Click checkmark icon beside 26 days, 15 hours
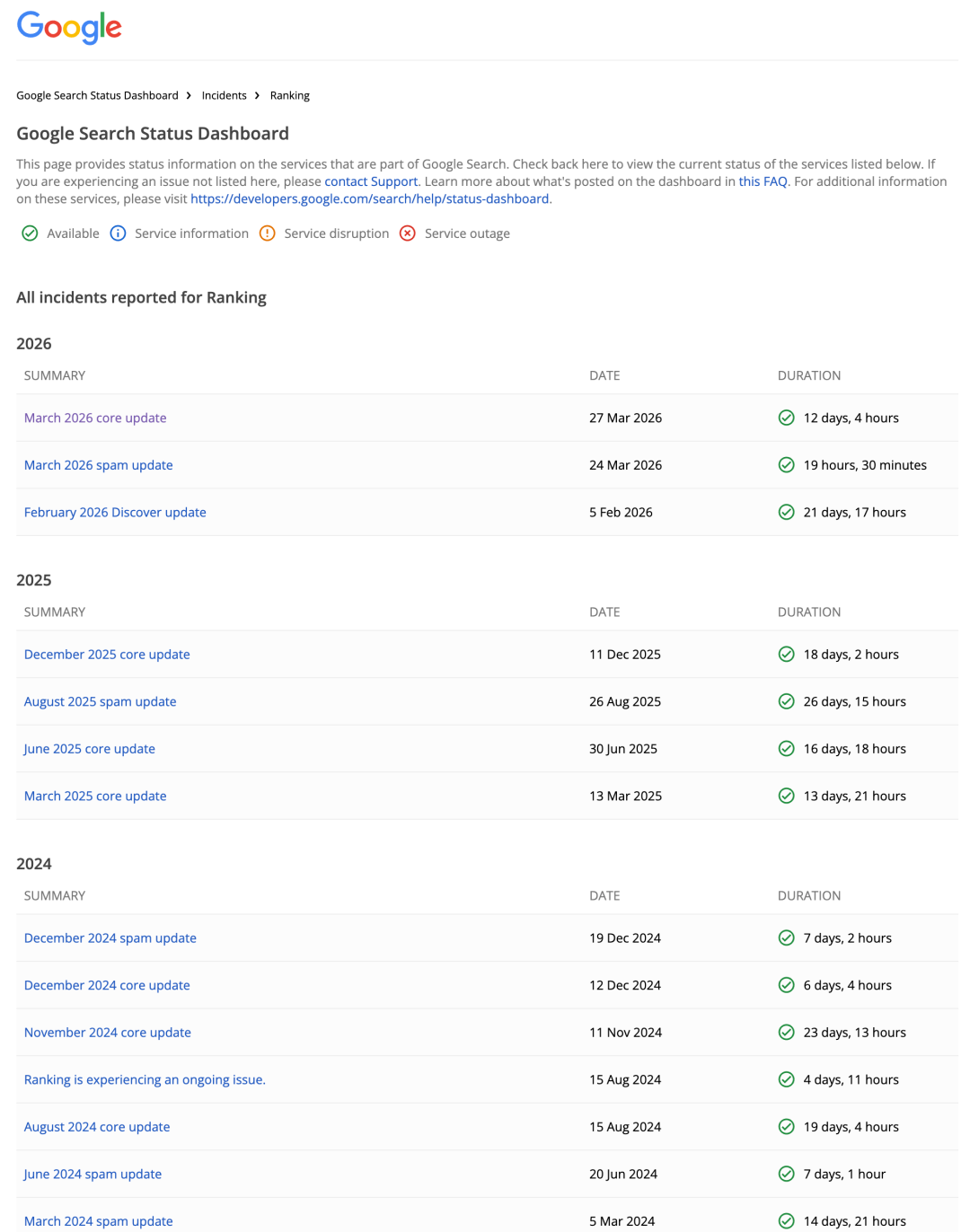 point(786,701)
